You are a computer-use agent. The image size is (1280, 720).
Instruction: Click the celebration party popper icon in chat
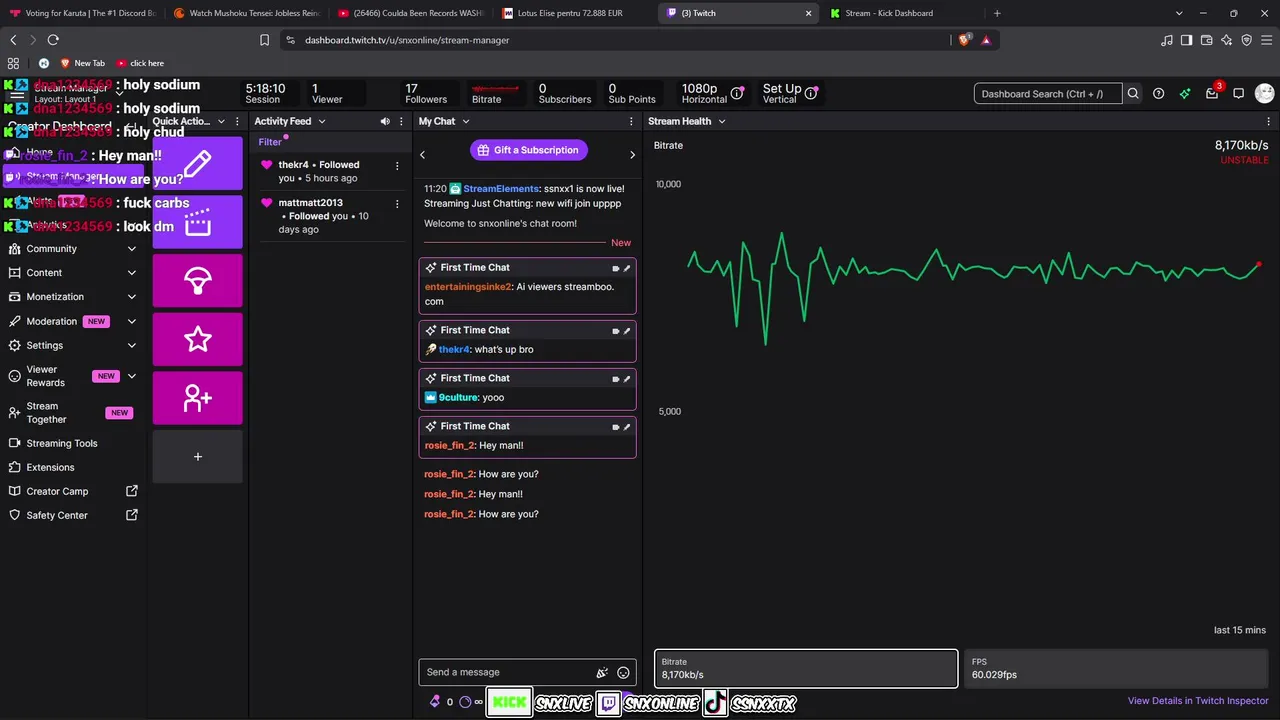pyautogui.click(x=602, y=673)
